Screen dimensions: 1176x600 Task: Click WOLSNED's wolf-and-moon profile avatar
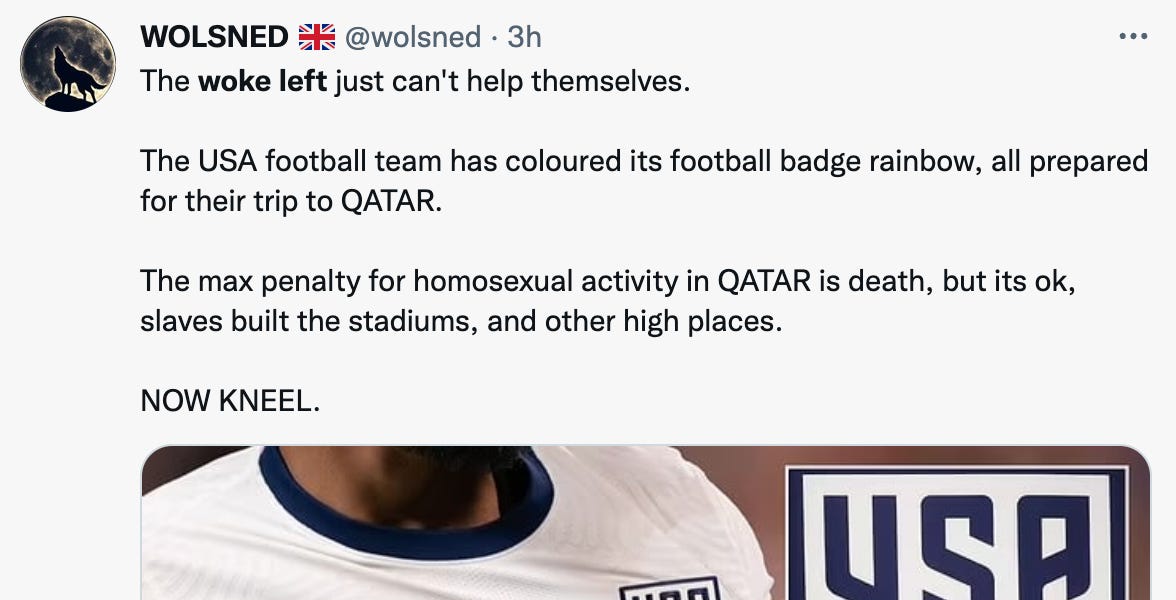pos(68,58)
